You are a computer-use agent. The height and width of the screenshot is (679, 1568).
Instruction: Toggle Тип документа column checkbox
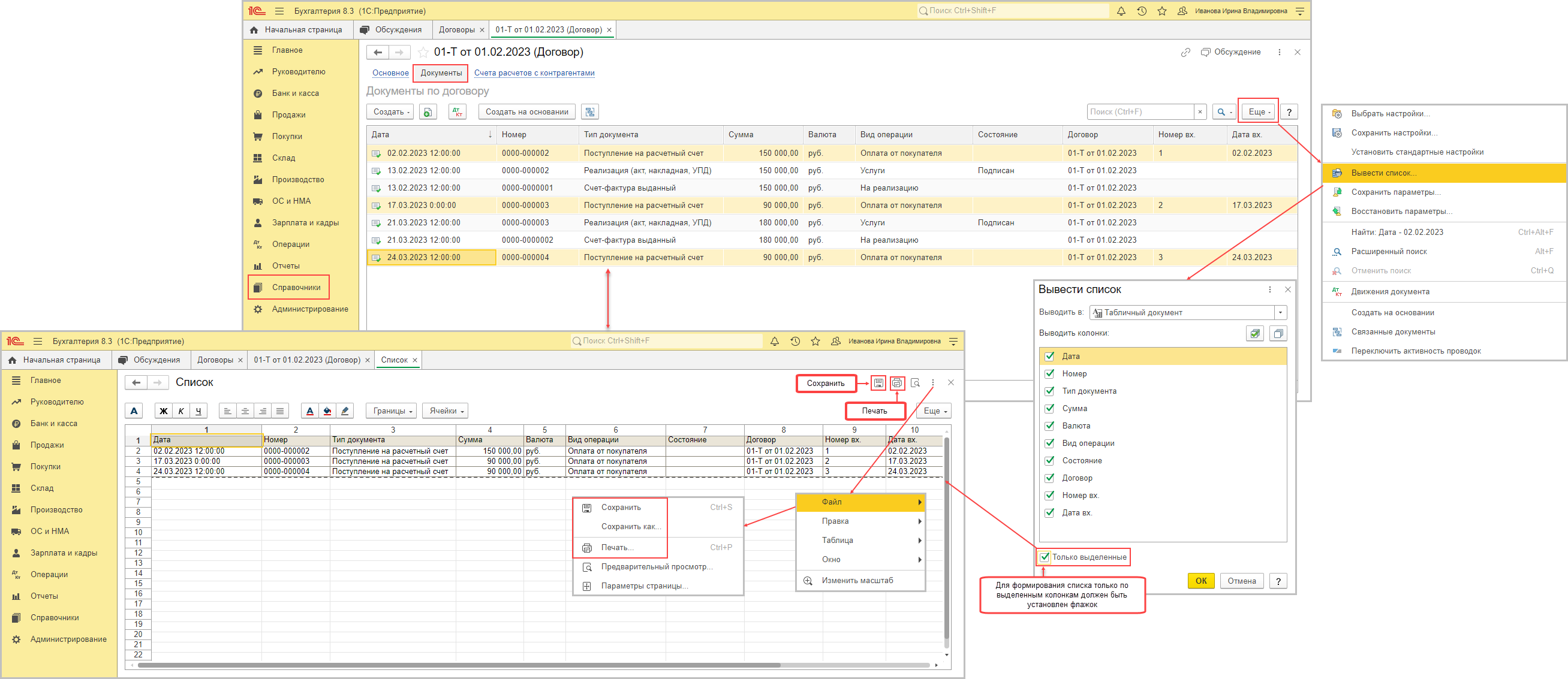(1049, 391)
